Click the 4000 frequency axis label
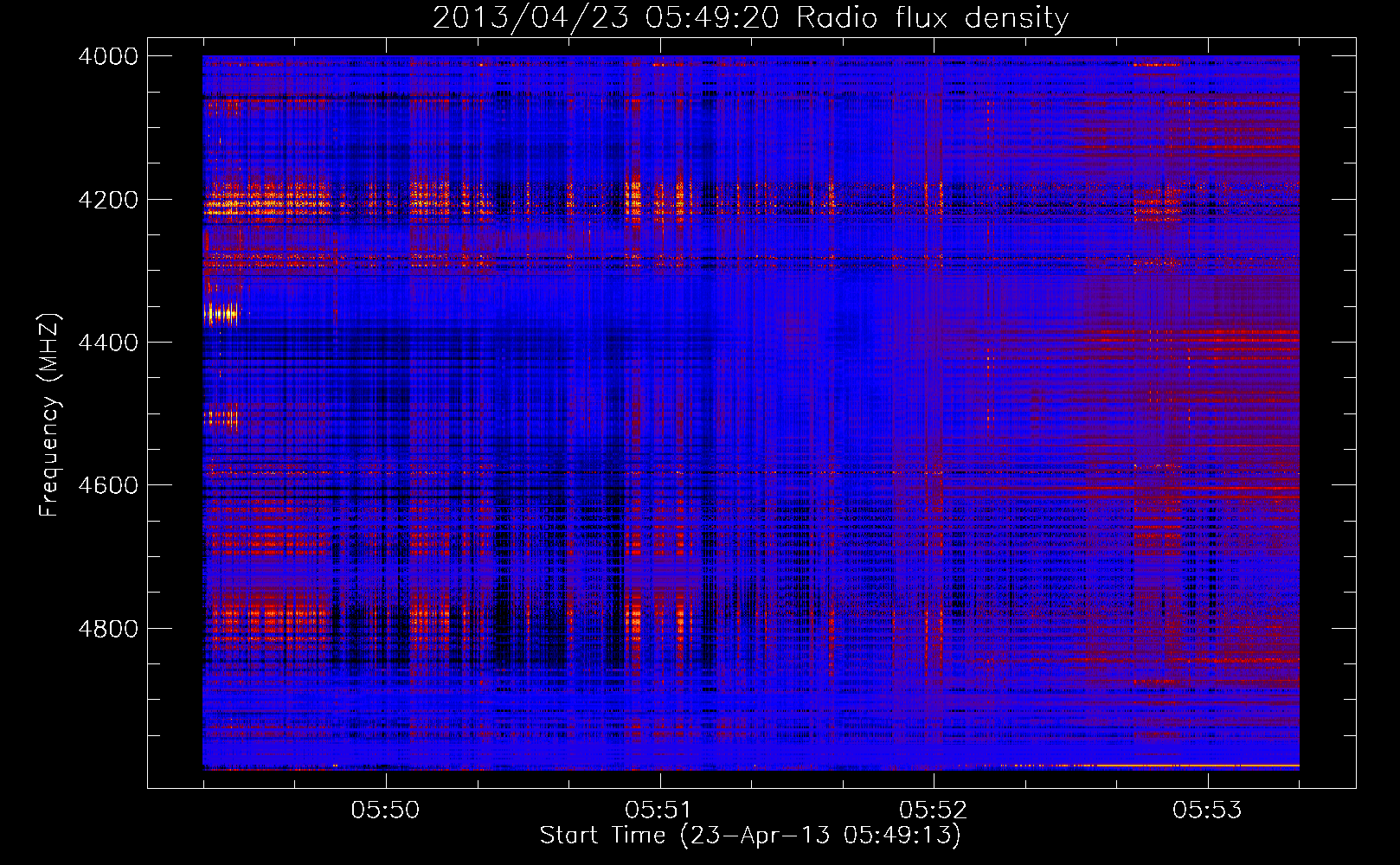The width and height of the screenshot is (1400, 865). coord(108,56)
